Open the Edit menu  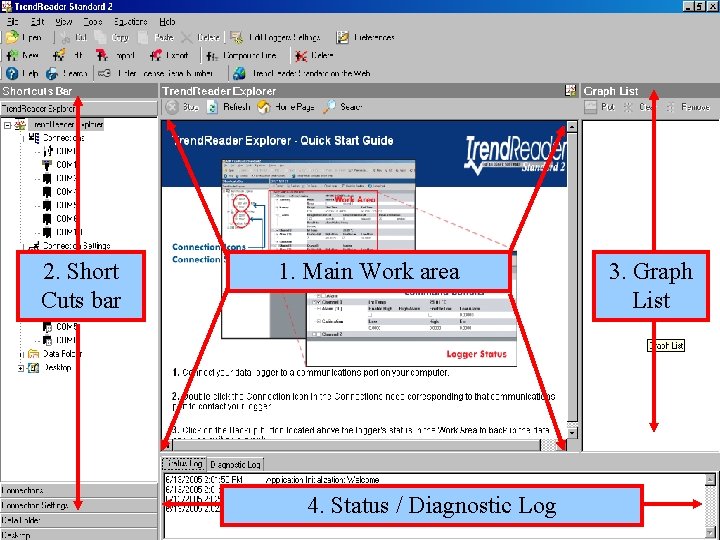tap(37, 22)
